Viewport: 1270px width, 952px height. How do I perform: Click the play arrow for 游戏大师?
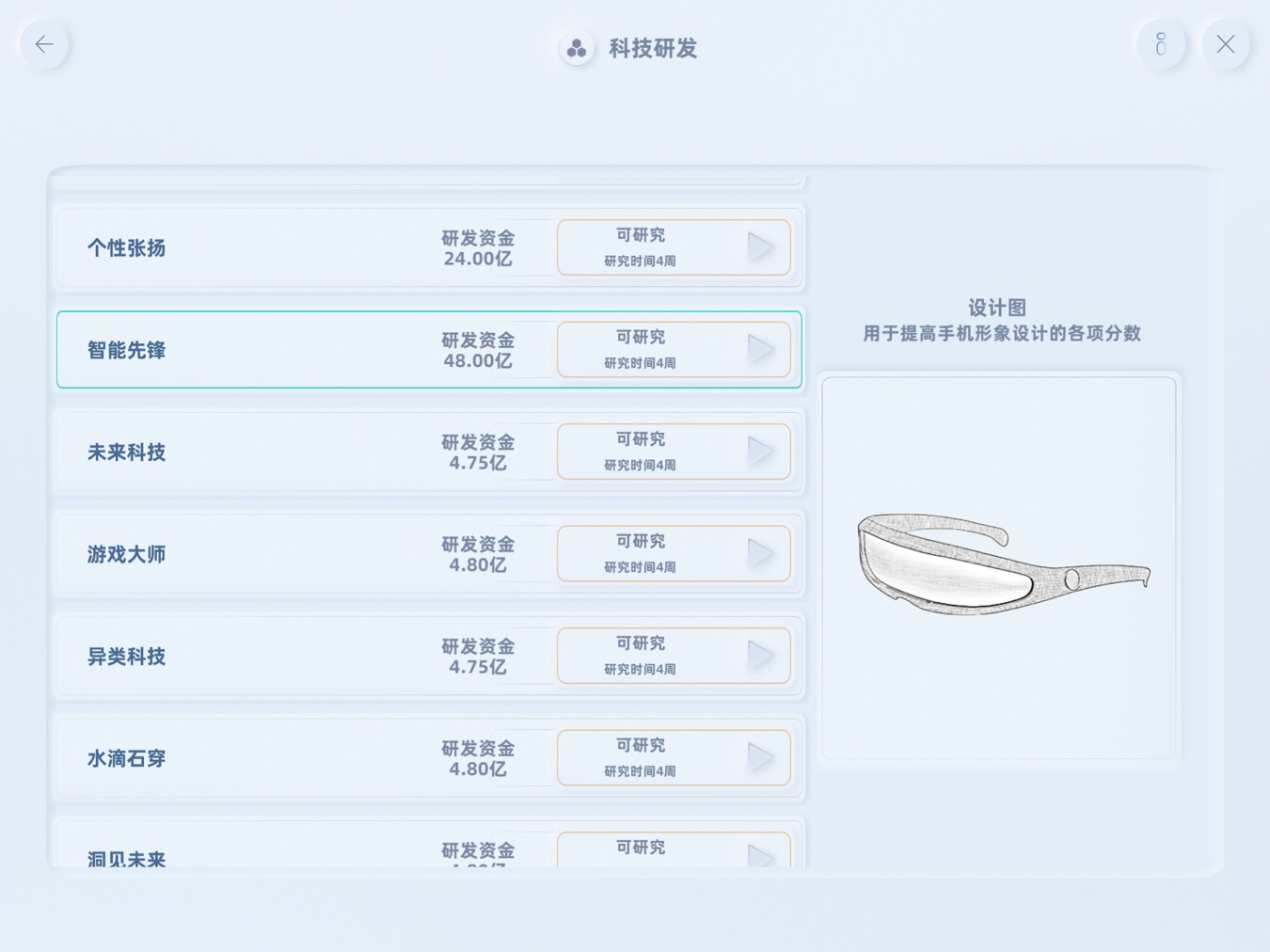click(x=760, y=553)
